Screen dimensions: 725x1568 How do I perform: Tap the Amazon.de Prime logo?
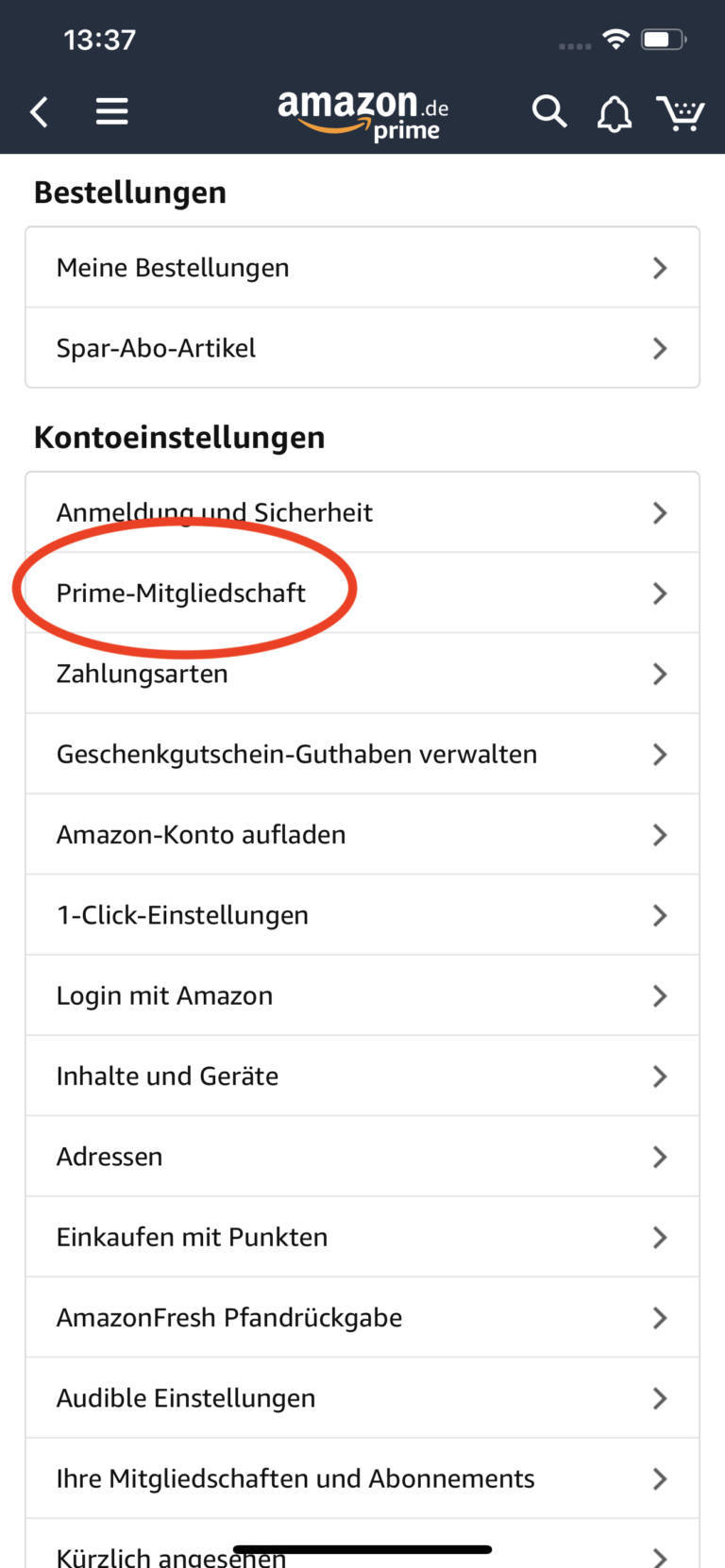pos(362,115)
